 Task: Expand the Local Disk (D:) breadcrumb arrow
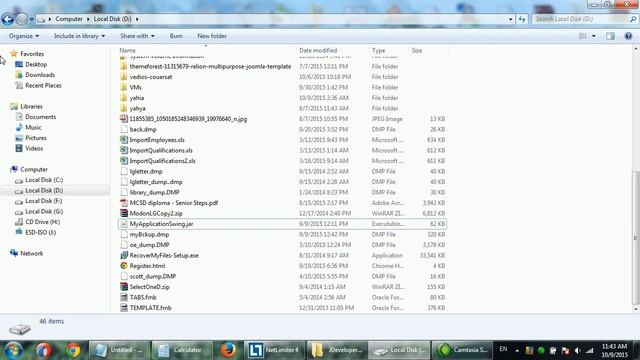tap(137, 19)
